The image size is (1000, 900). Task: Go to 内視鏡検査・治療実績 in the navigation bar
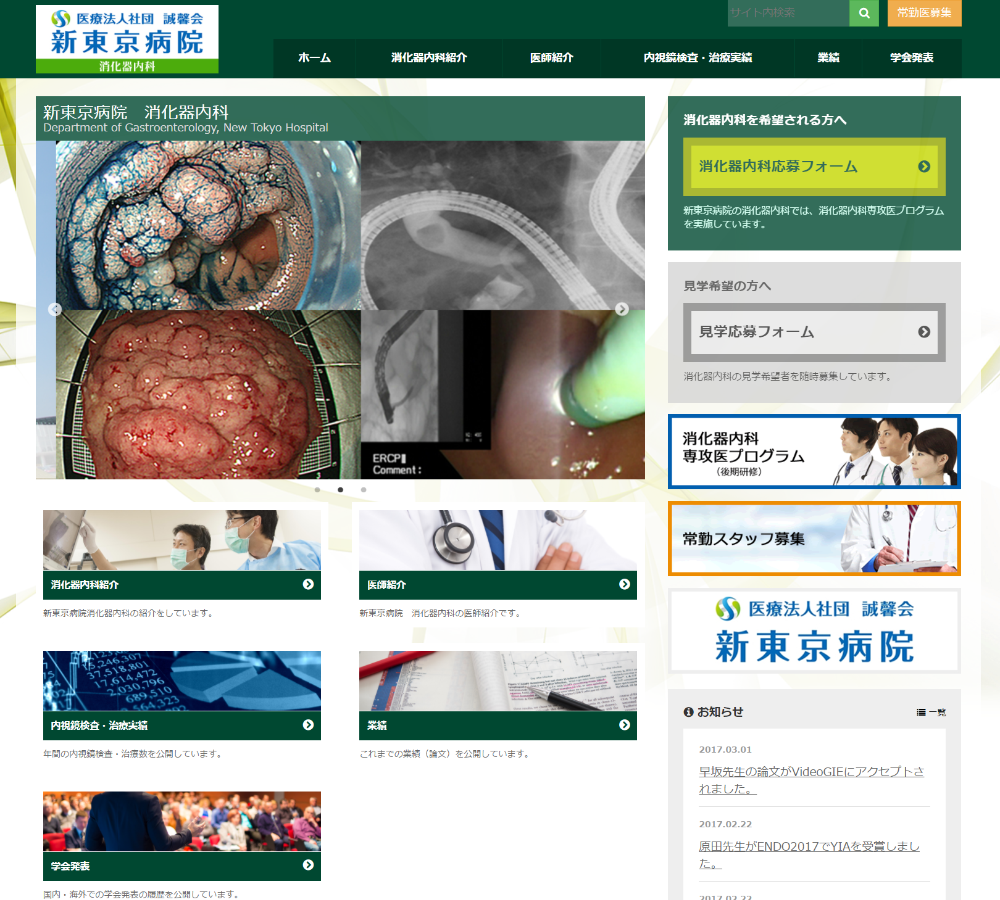pyautogui.click(x=698, y=58)
